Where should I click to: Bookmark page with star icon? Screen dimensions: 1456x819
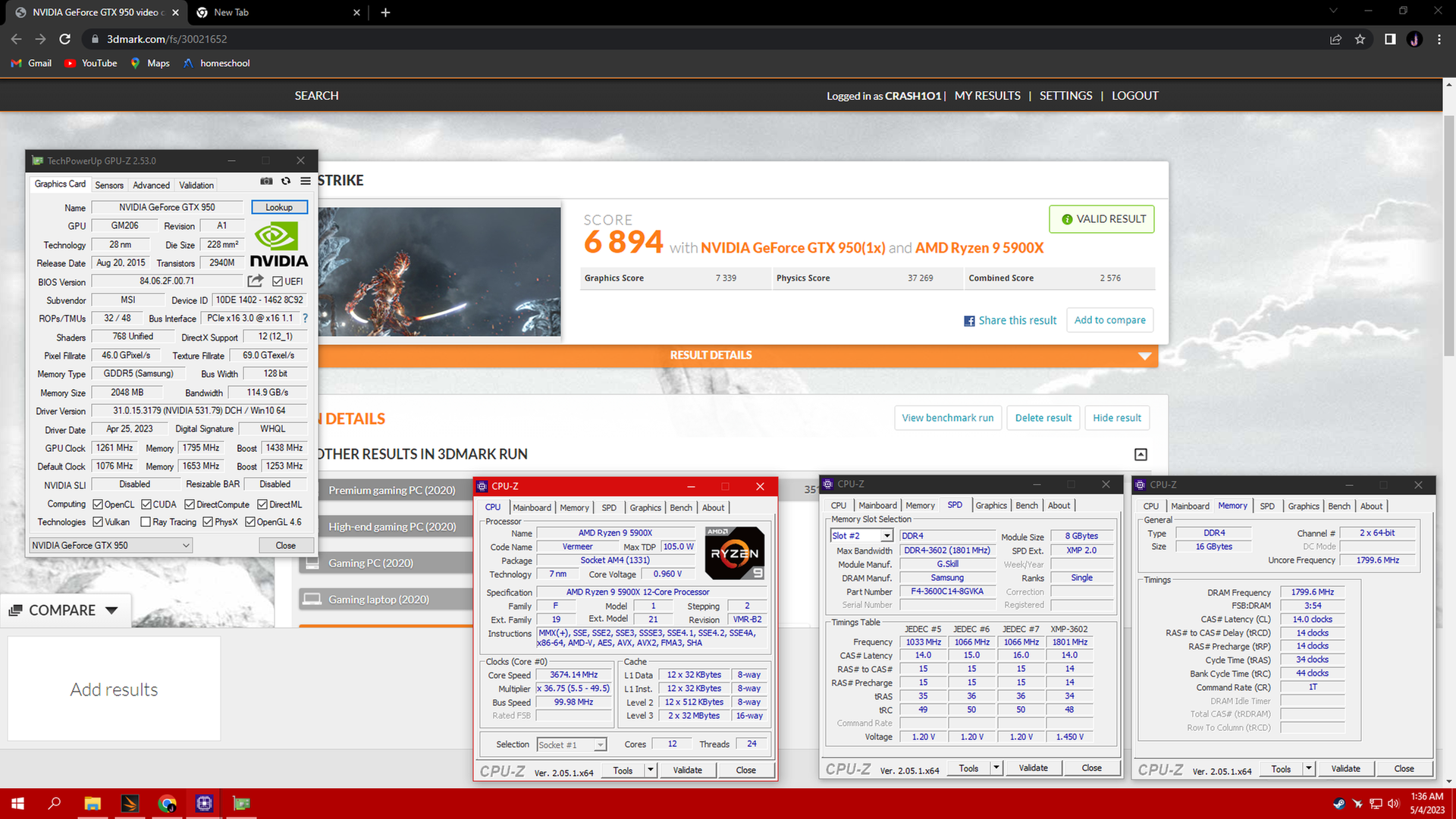(x=1360, y=39)
